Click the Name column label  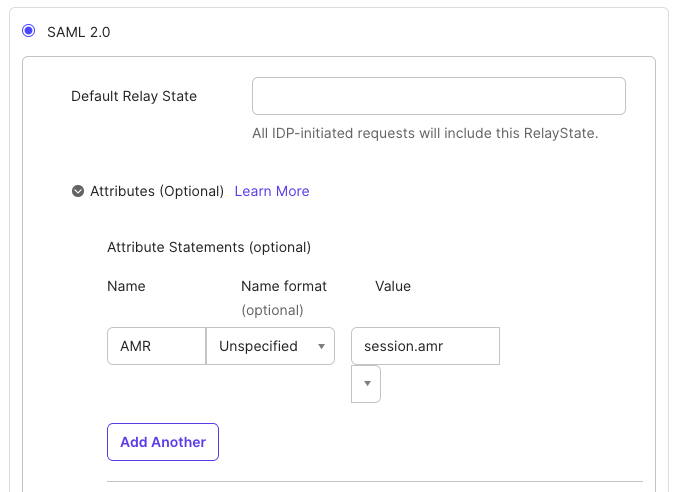pos(126,286)
